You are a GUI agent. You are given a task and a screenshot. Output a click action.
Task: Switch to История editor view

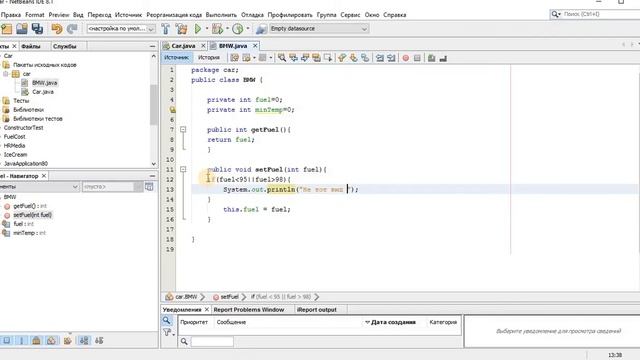click(x=209, y=58)
